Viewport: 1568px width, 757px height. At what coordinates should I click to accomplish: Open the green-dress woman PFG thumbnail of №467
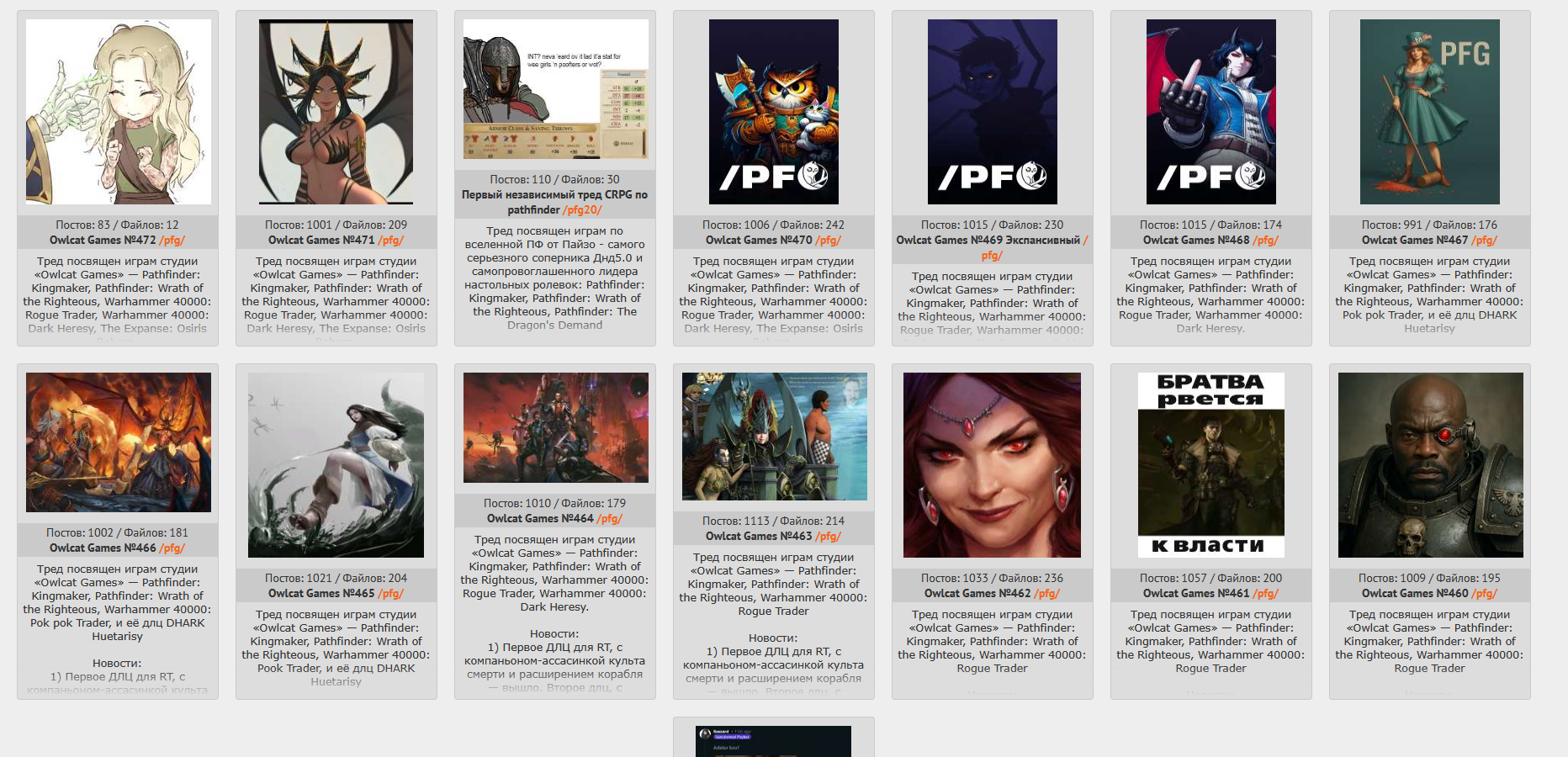pyautogui.click(x=1430, y=112)
